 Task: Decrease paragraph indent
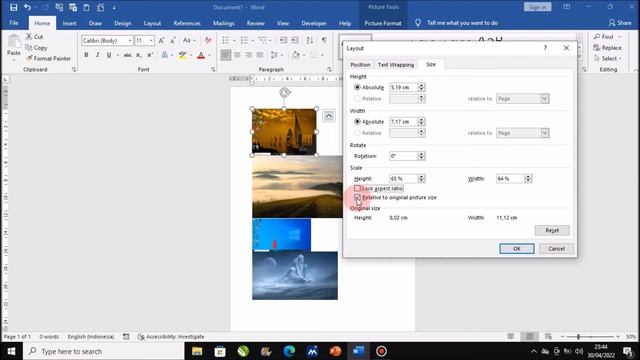point(283,40)
